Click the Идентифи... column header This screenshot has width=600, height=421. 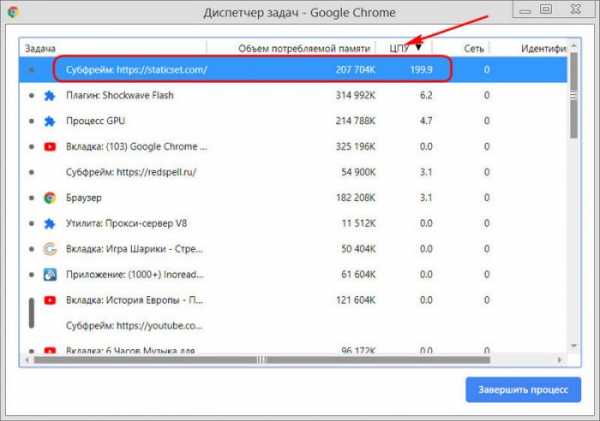543,48
